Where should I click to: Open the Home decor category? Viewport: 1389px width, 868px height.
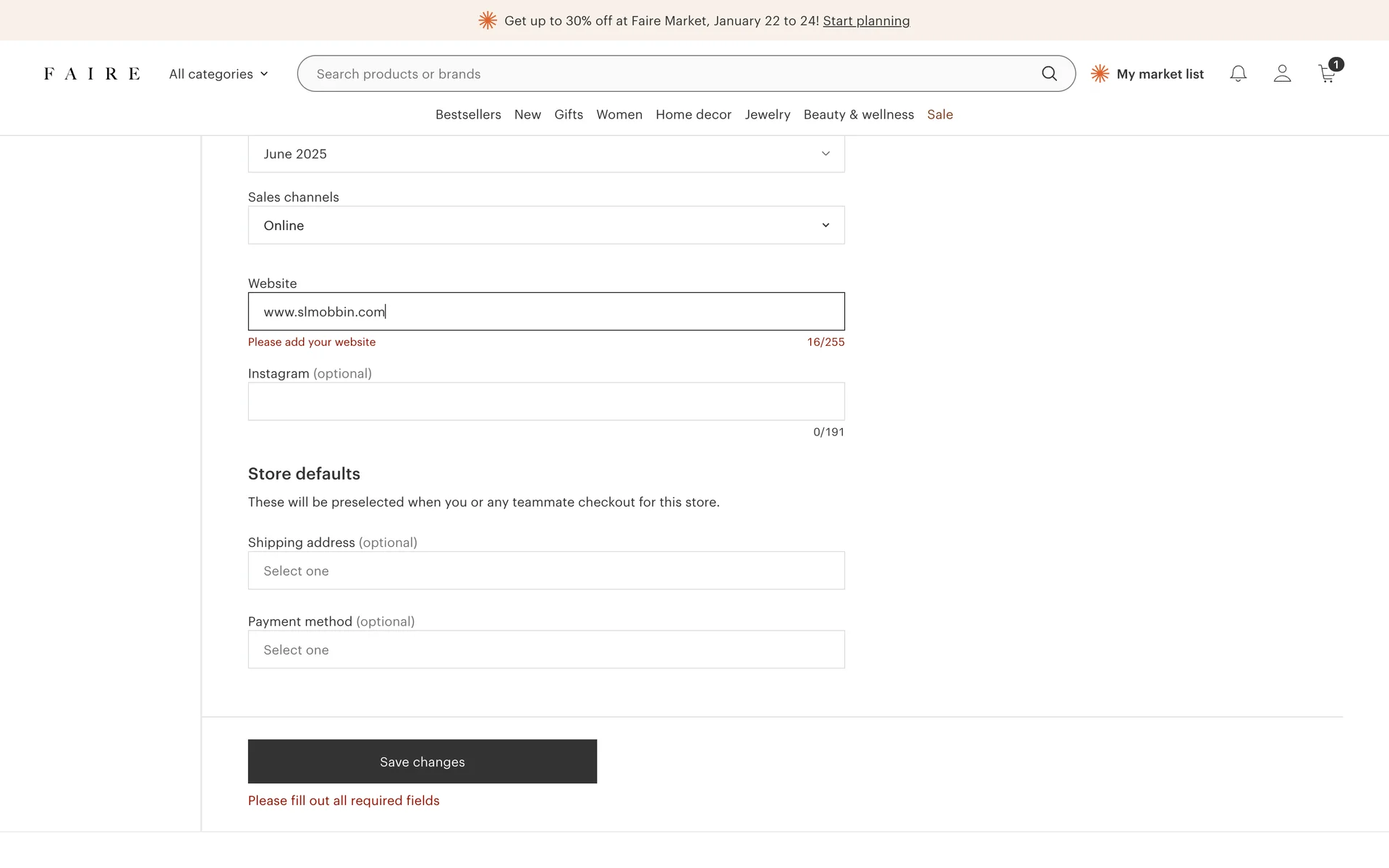coord(693,114)
